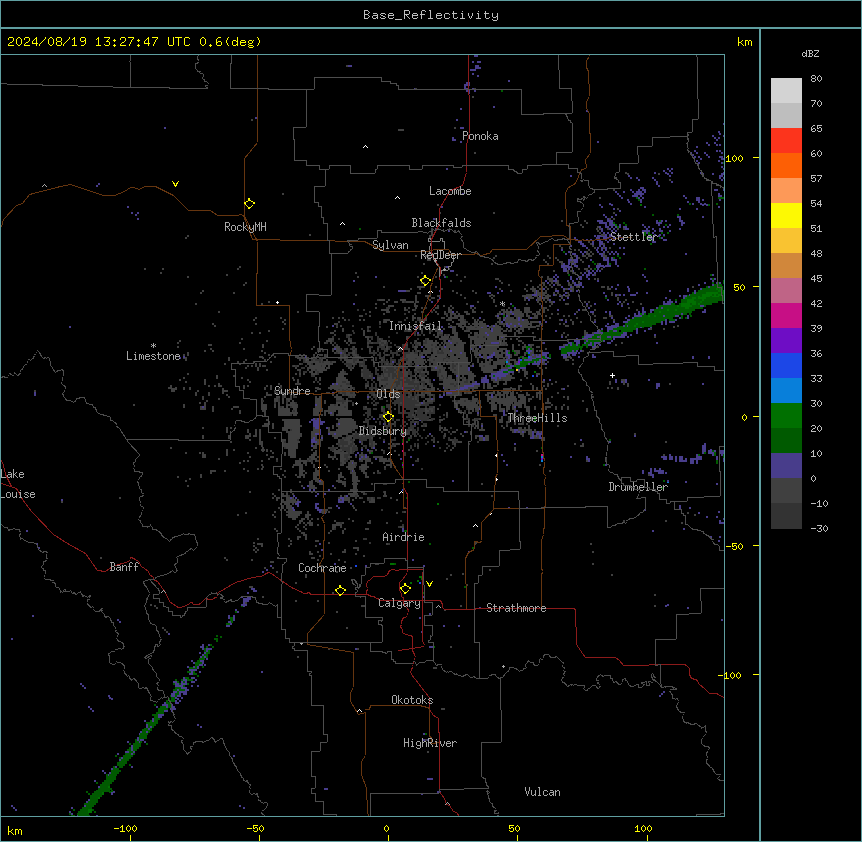Click the white plus marker northwest of Drumheller
862x842 pixels.
612,375
